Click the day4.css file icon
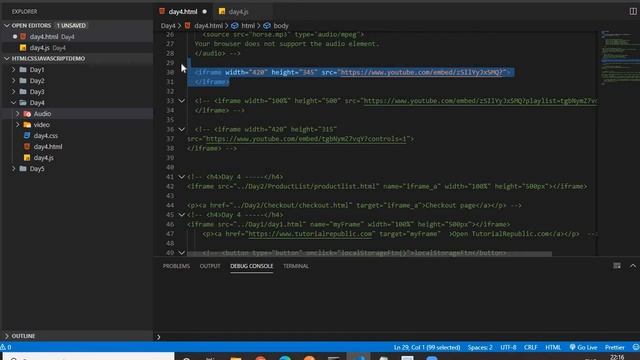 coord(27,136)
